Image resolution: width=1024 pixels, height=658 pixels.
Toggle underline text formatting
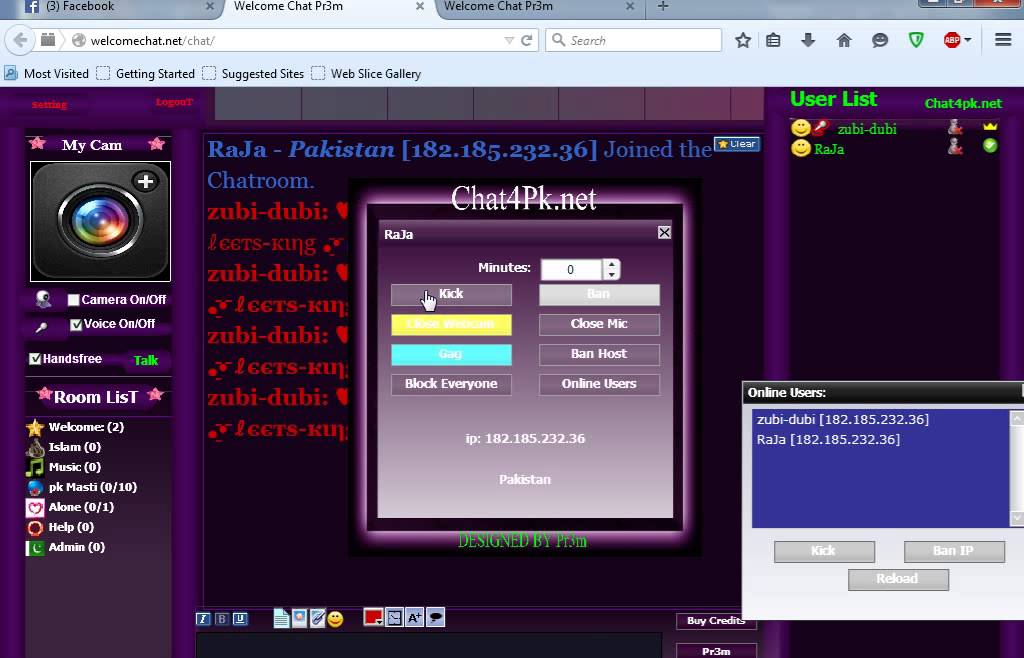click(240, 619)
